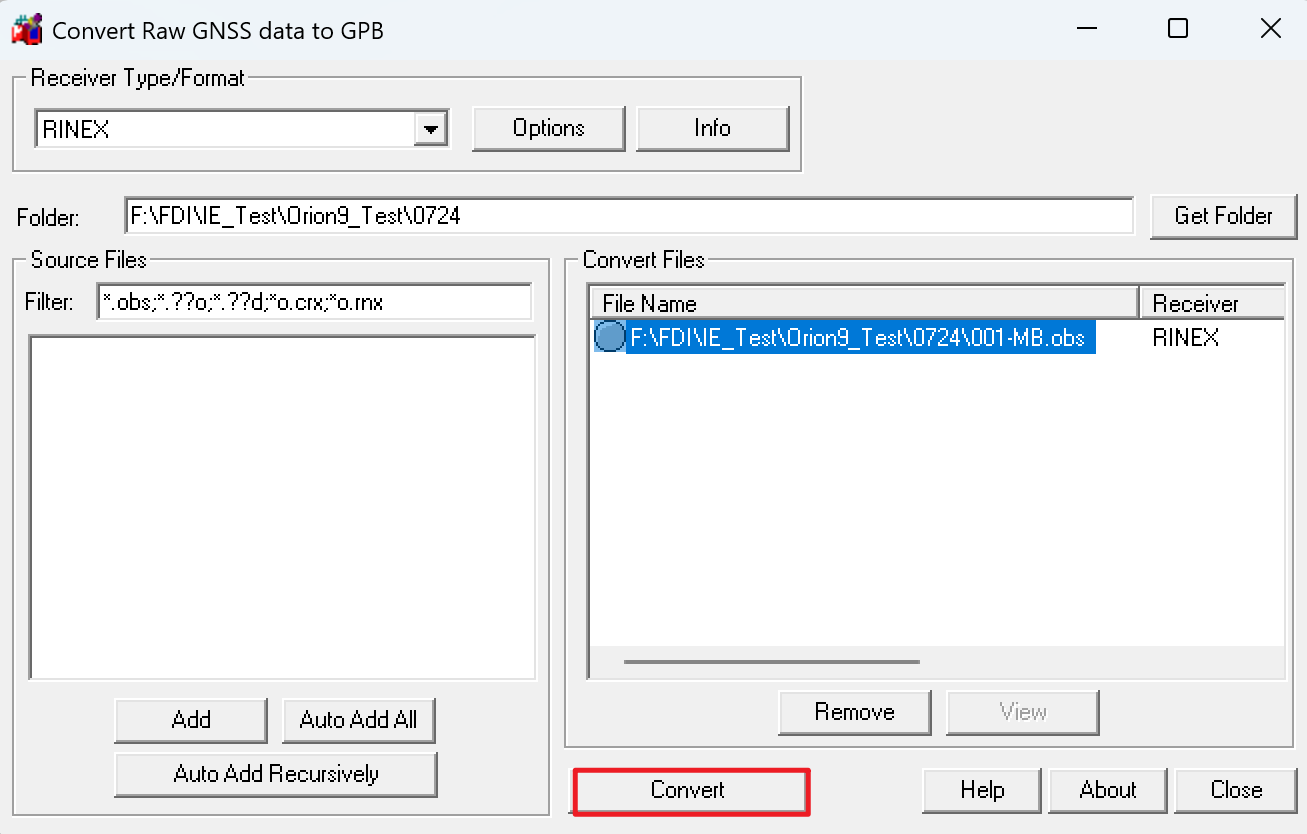The width and height of the screenshot is (1307, 834).
Task: Click the blue circle icon beside 001-MB.obs
Action: tap(609, 337)
